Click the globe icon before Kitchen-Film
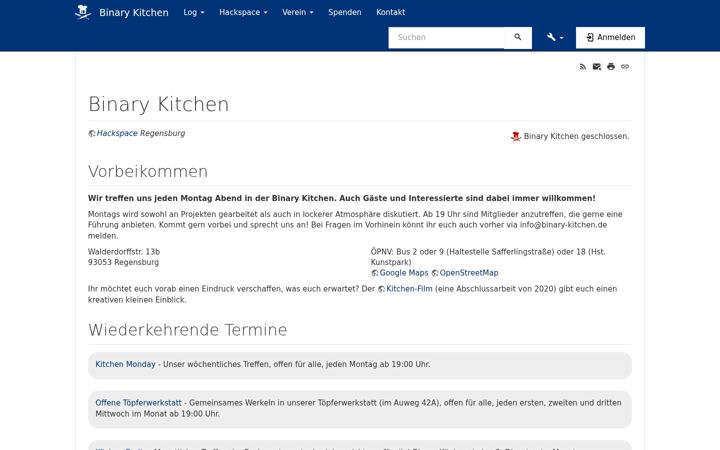720x450 pixels. click(382, 289)
